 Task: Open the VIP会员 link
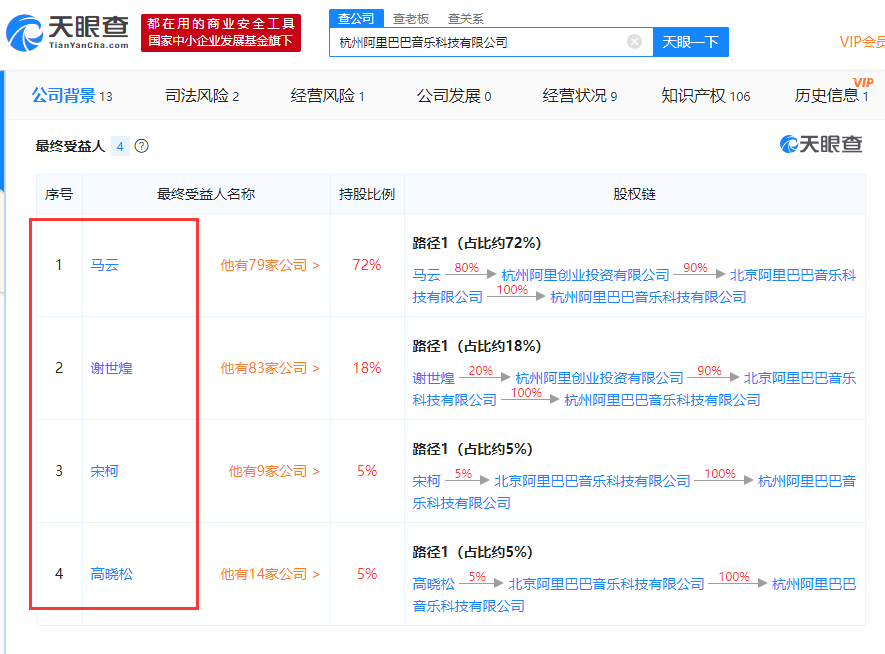tap(862, 42)
